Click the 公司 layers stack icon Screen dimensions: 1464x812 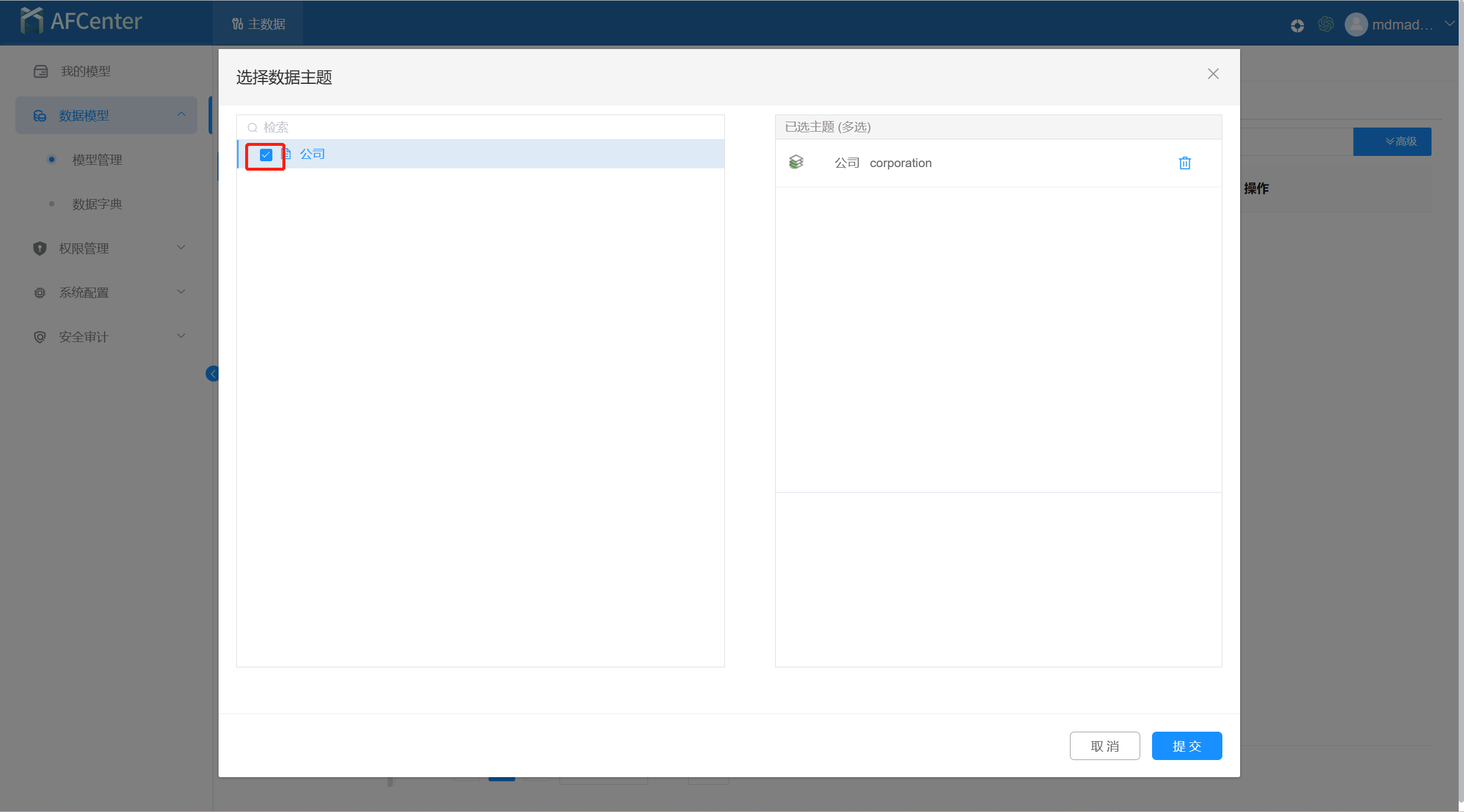coord(796,162)
